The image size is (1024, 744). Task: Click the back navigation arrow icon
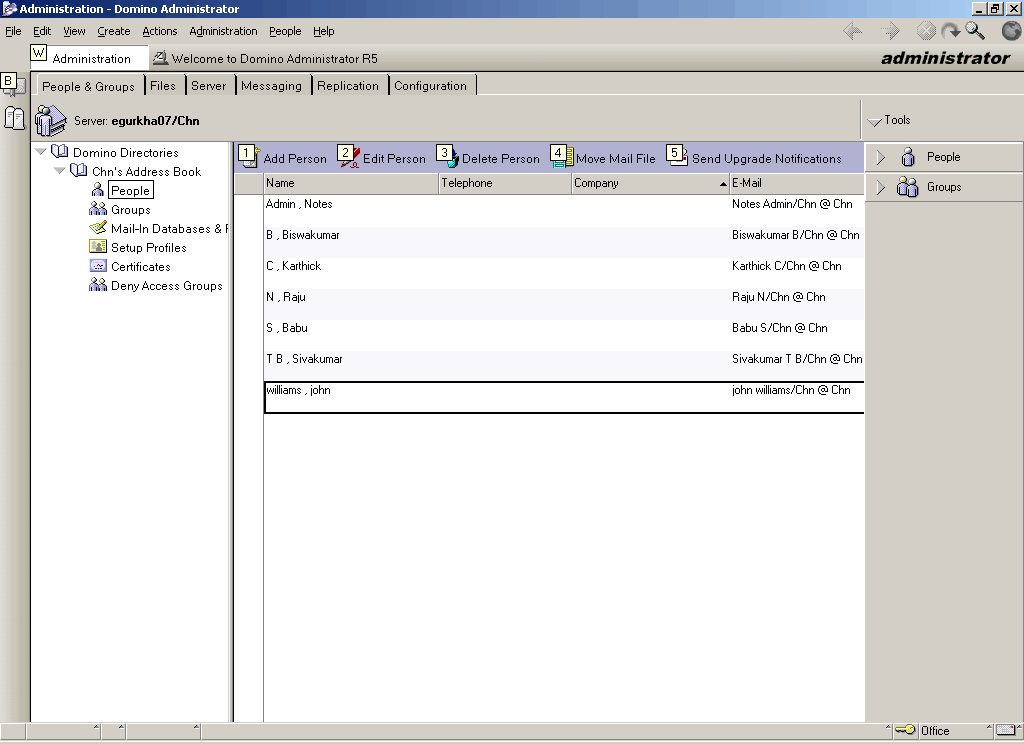[852, 31]
